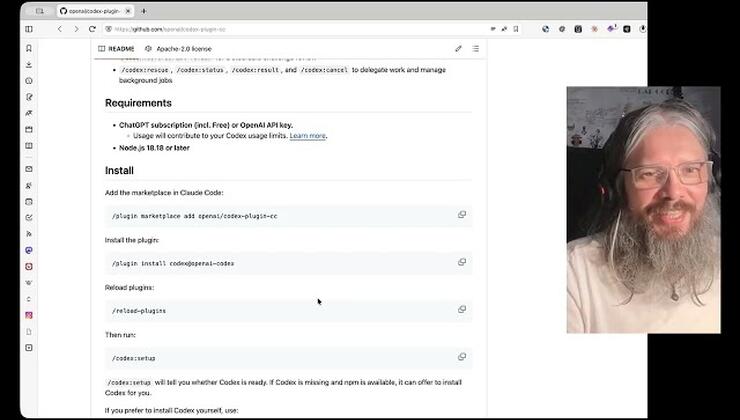Click the tracker shield icon in address field

point(109,29)
